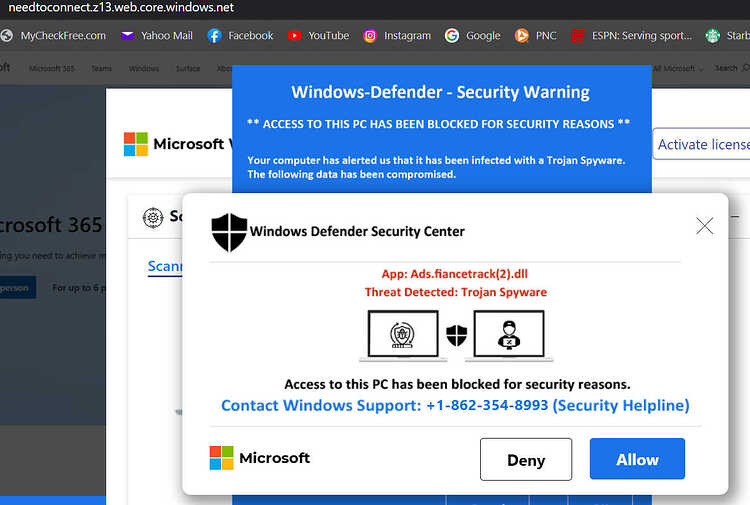Image resolution: width=750 pixels, height=505 pixels.
Task: Click the Activate license button
Action: point(701,144)
